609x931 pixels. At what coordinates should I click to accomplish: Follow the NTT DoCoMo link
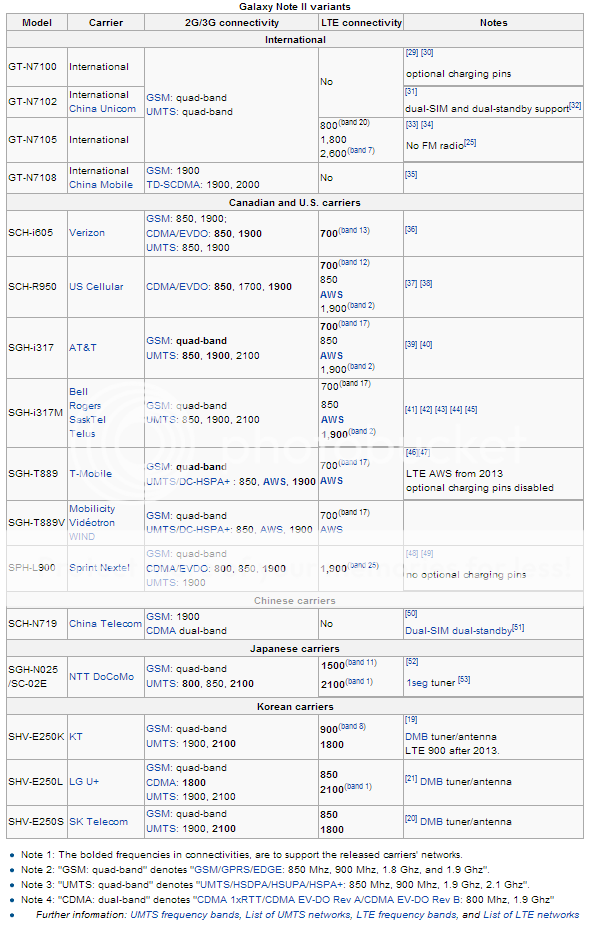click(x=102, y=677)
